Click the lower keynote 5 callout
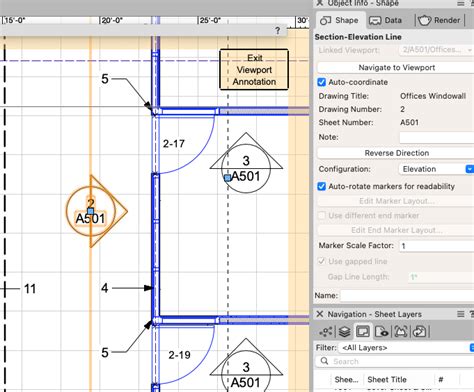The height and width of the screenshot is (392, 474). click(x=105, y=352)
